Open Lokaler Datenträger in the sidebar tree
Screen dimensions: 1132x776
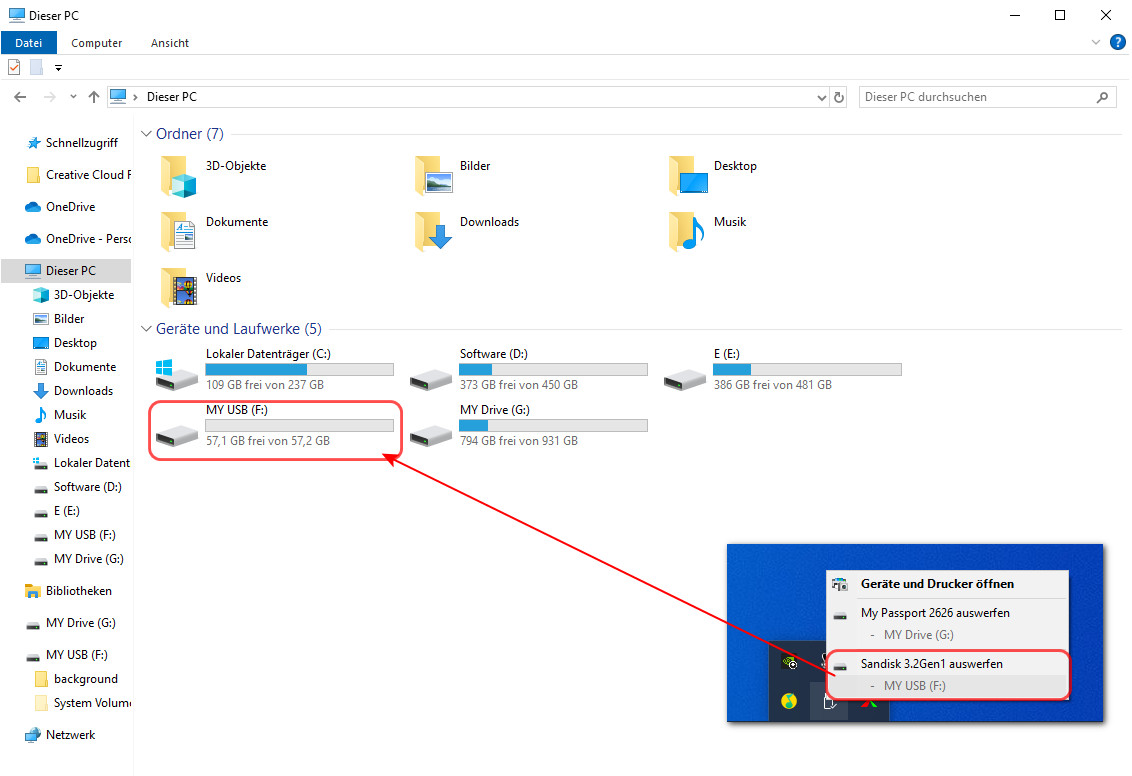coord(82,463)
